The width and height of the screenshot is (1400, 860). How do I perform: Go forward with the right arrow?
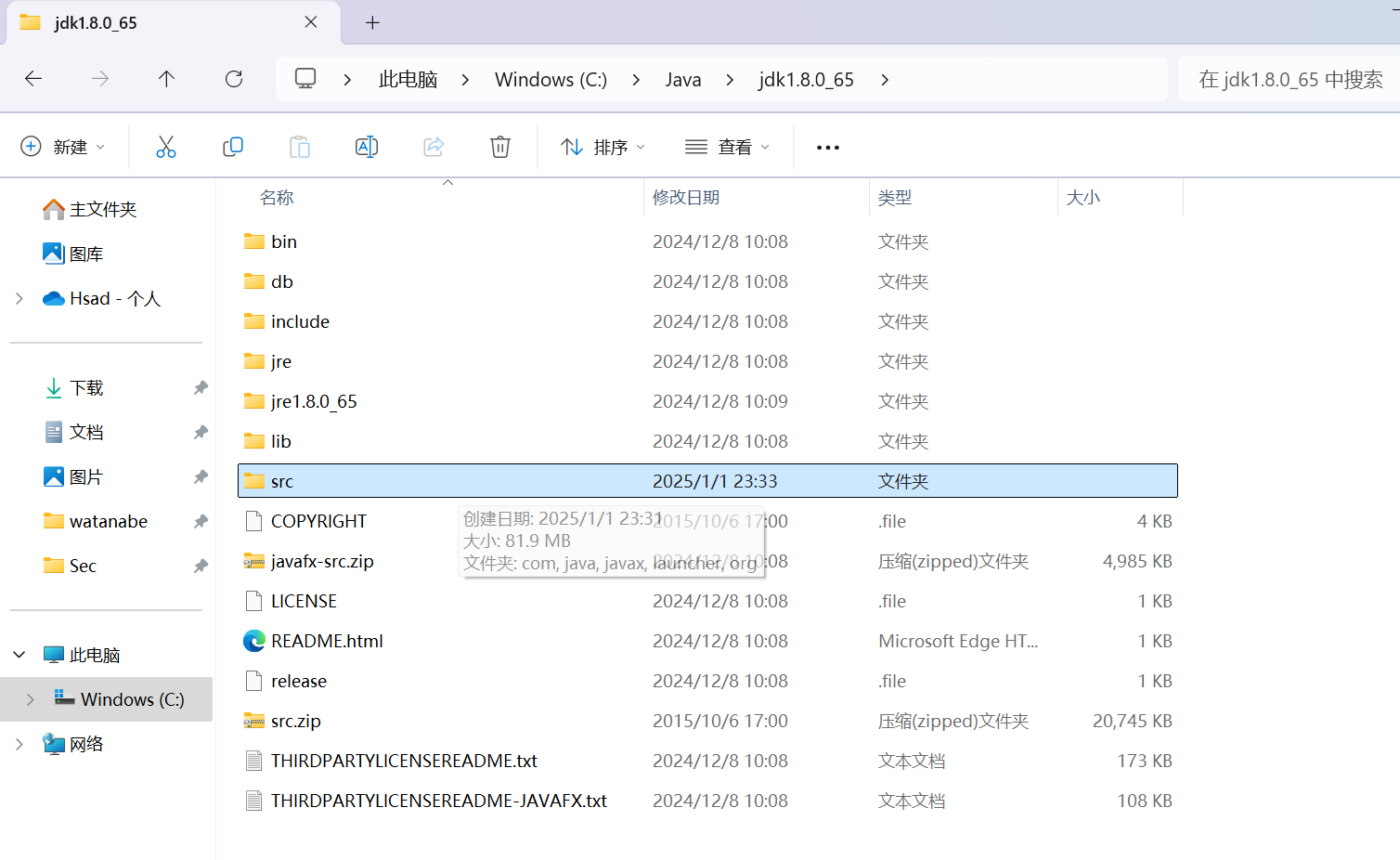pyautogui.click(x=100, y=79)
